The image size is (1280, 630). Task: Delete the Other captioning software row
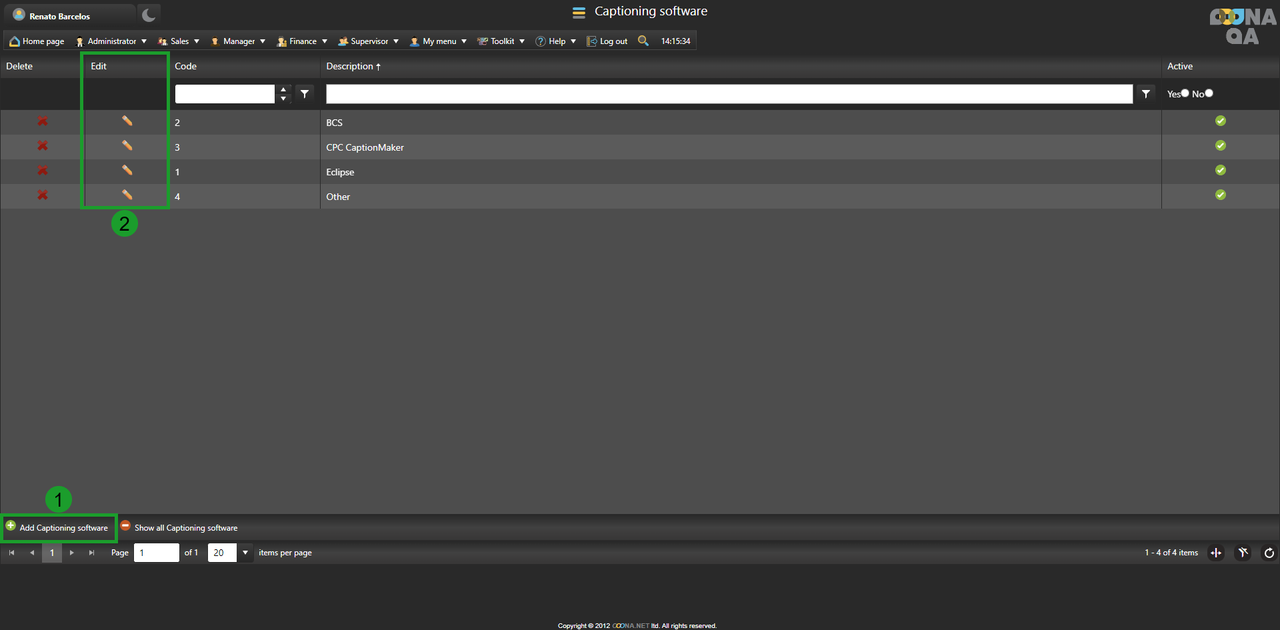click(42, 195)
